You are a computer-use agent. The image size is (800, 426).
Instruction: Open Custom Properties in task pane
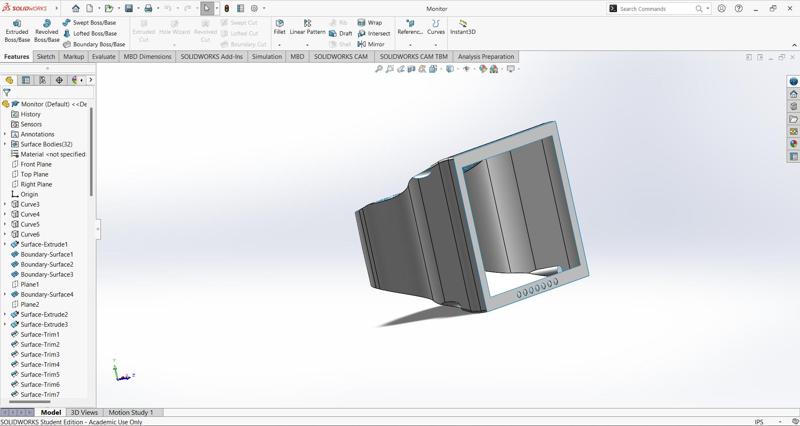[x=793, y=157]
